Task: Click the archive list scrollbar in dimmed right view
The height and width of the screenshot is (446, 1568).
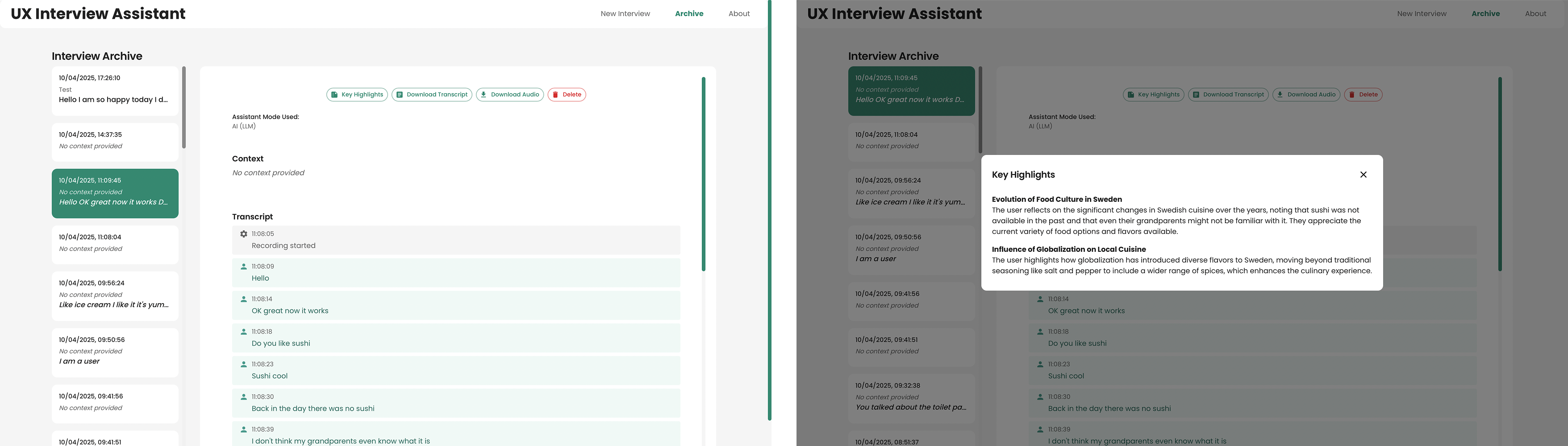Action: click(x=980, y=110)
